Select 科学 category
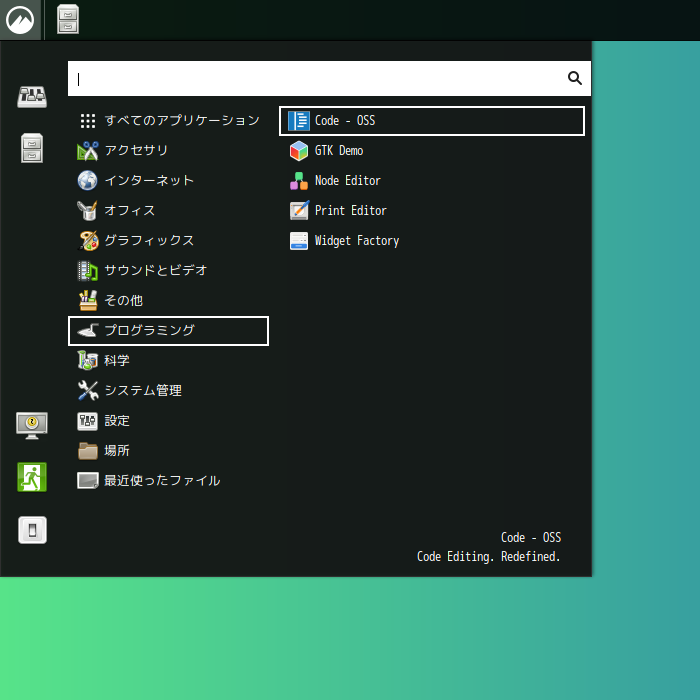Image resolution: width=700 pixels, height=700 pixels. pos(168,361)
